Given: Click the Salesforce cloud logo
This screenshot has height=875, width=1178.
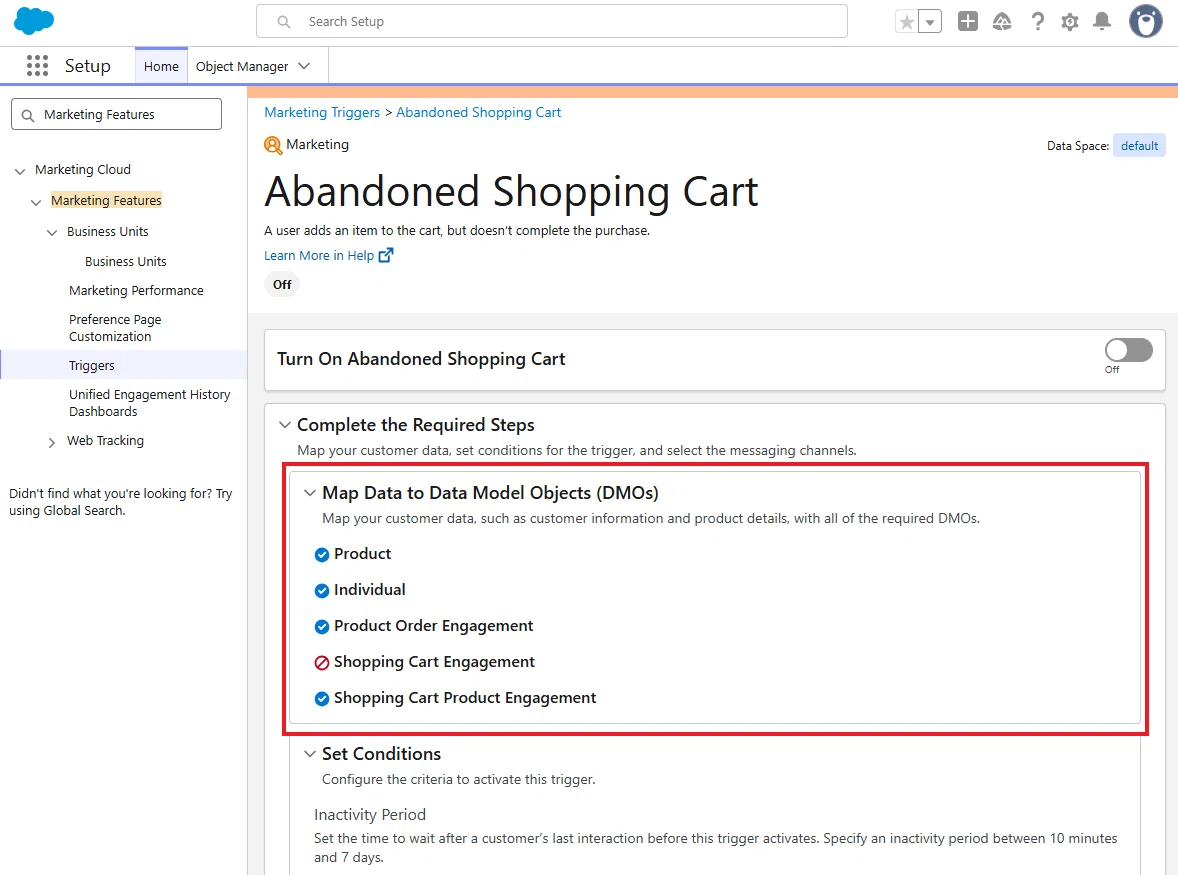Looking at the screenshot, I should (x=34, y=20).
